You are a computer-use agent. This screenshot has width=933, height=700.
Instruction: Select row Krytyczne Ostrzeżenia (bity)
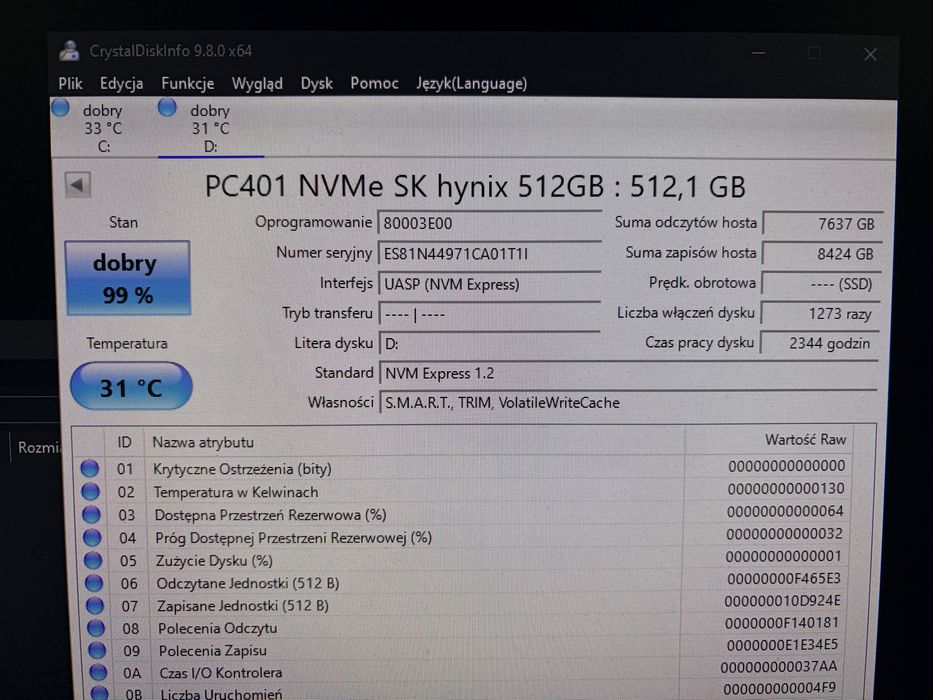(x=464, y=468)
